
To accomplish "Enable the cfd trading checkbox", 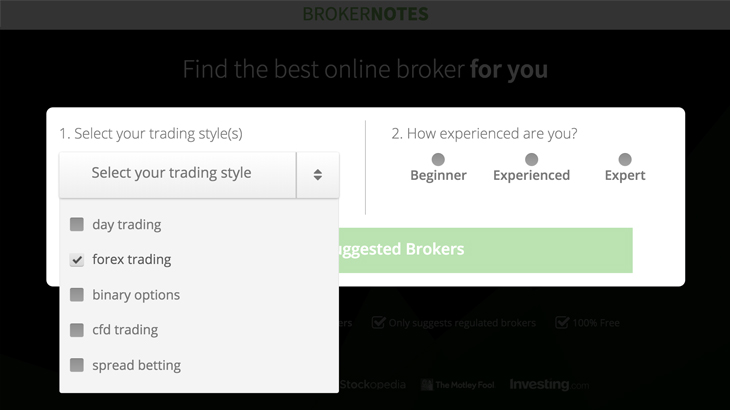I will [77, 330].
